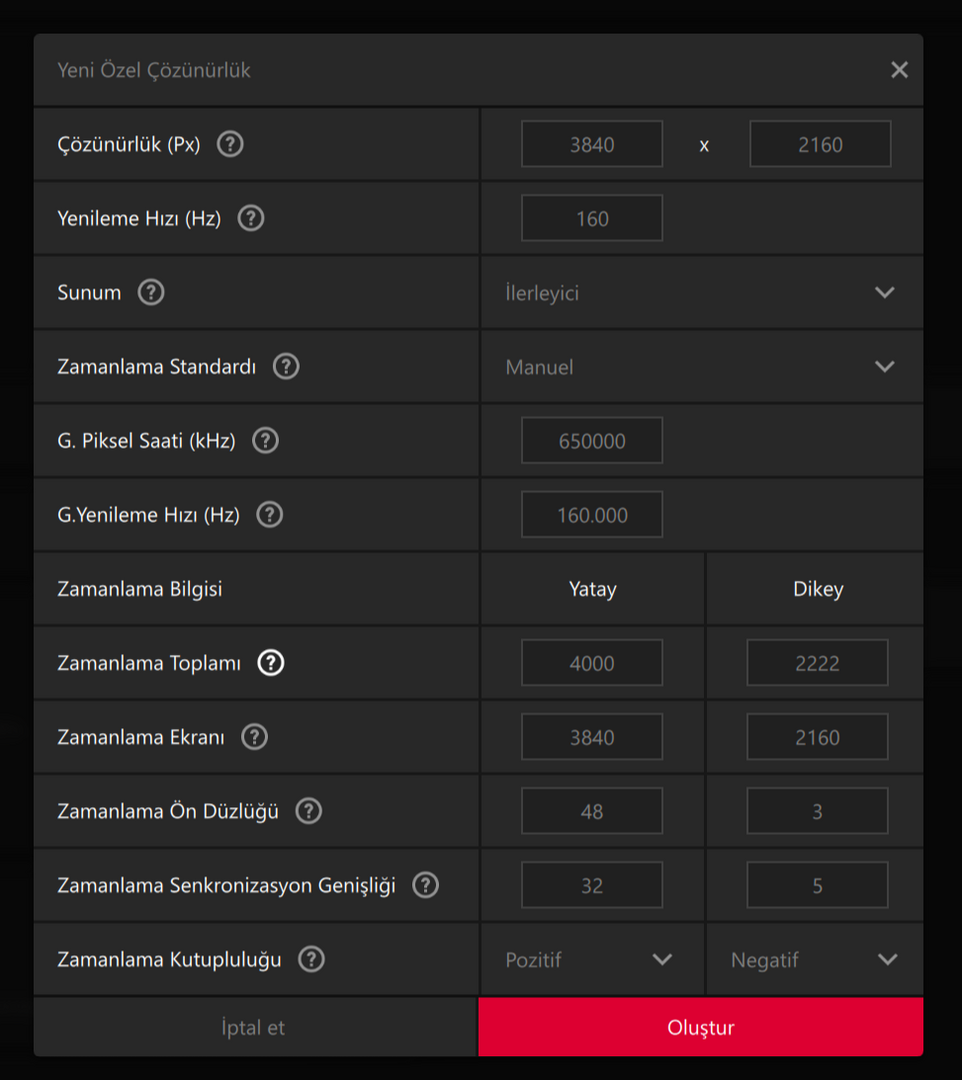
Task: Expand horizontal polarity Pozitif dropdown
Action: (x=590, y=960)
